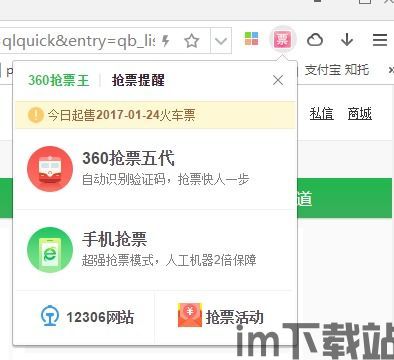Open the colorful grid apps icon
Viewport: 394px width, 360px height.
(x=251, y=39)
